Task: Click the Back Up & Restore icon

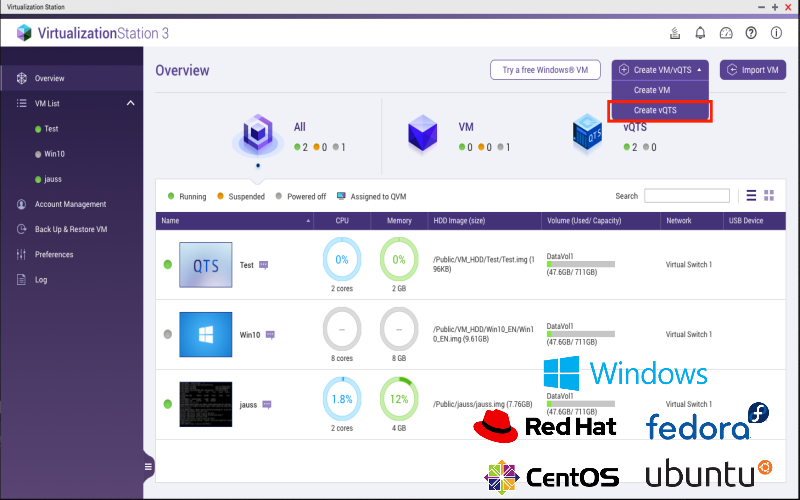Action: pyautogui.click(x=21, y=229)
